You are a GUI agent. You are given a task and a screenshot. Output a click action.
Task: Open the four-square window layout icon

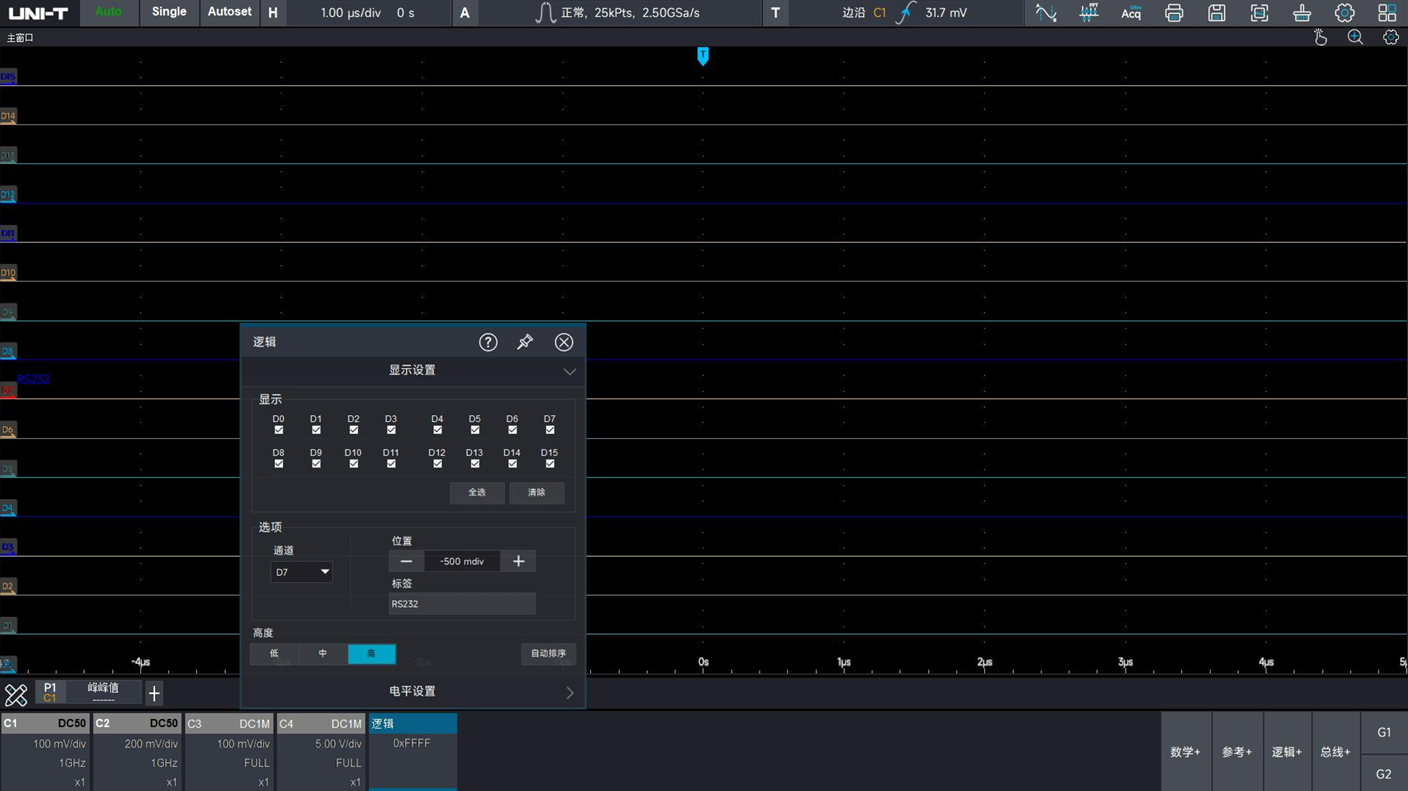1387,13
